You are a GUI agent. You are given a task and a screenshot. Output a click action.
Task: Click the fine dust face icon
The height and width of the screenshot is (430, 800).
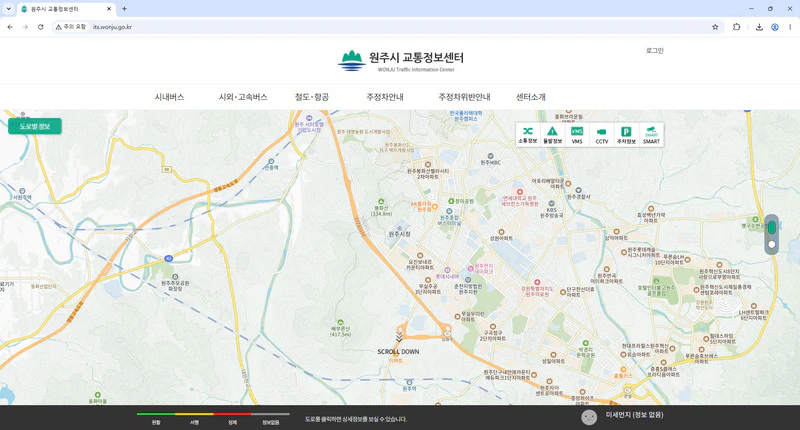coord(589,417)
